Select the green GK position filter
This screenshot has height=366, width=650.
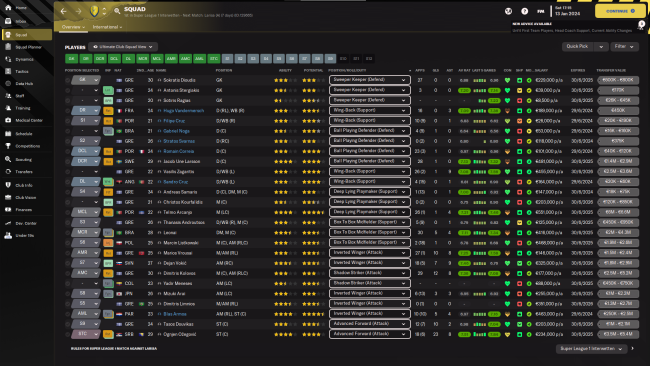71,58
